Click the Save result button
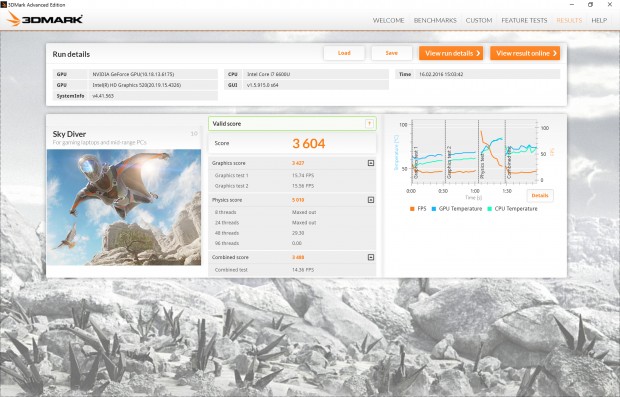Viewport: 620px width, 397px height. tap(391, 53)
